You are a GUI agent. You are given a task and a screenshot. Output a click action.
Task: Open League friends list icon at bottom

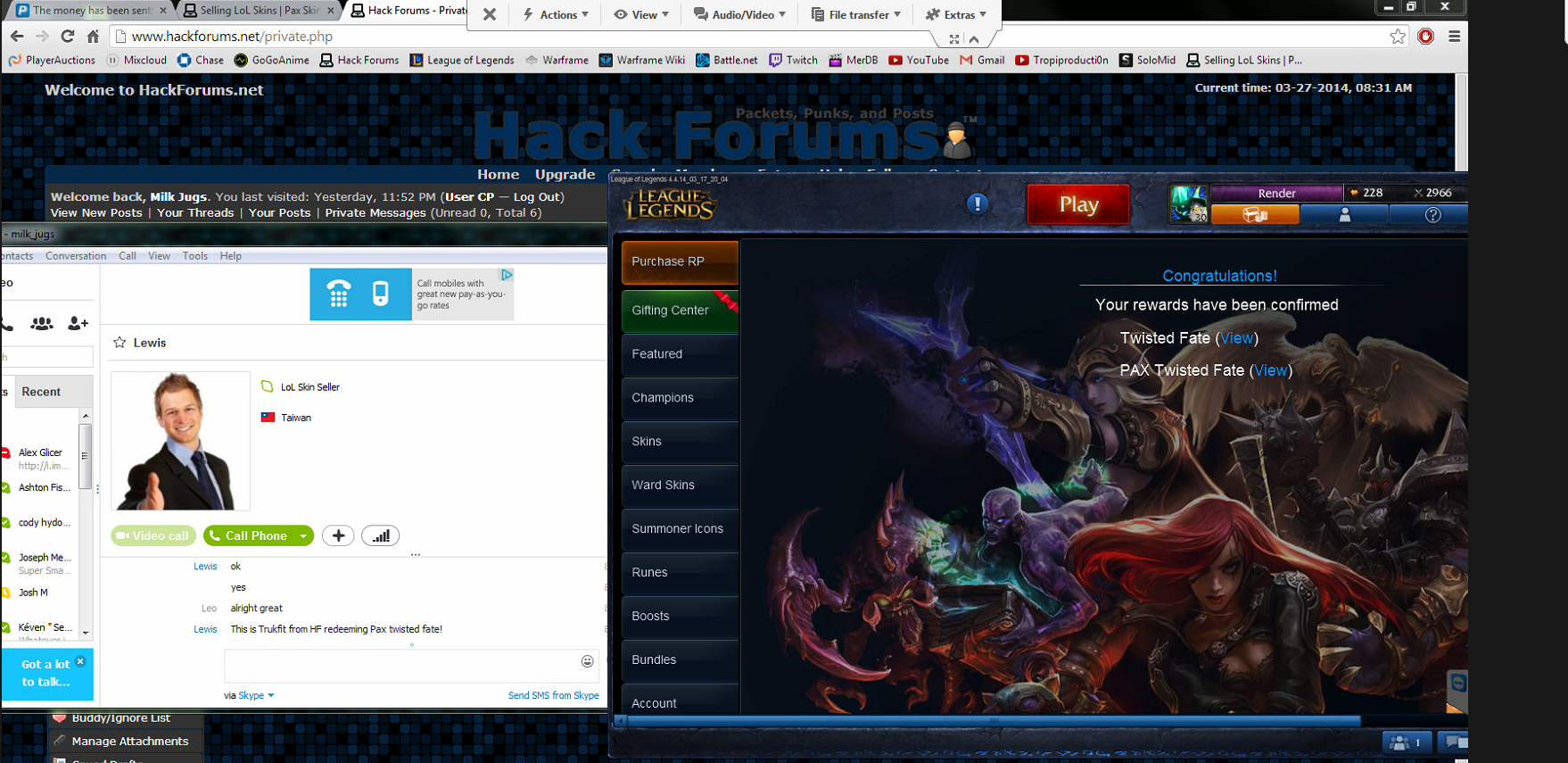click(x=1407, y=742)
